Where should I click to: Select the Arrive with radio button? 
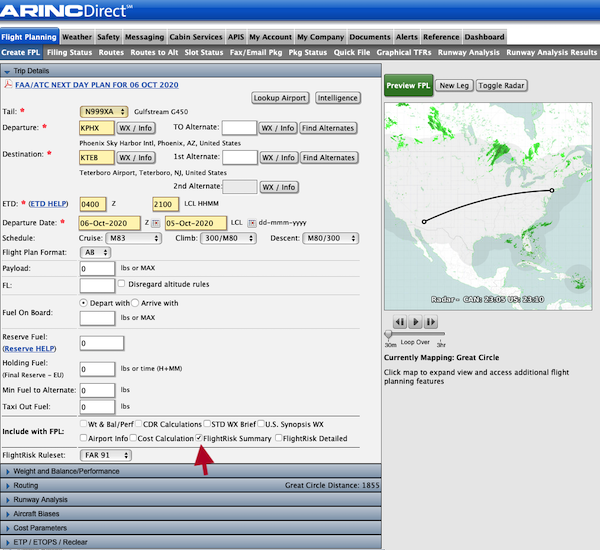point(137,302)
